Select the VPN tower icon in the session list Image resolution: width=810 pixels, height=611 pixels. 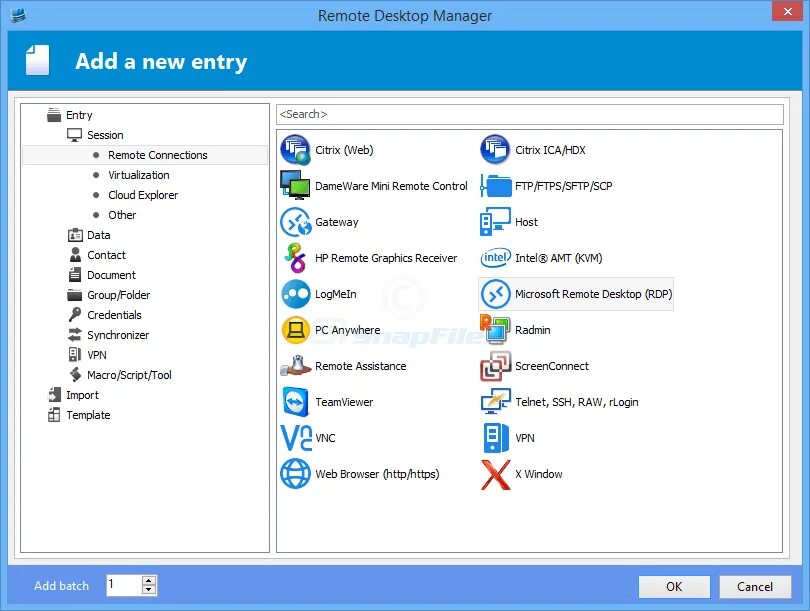pyautogui.click(x=495, y=437)
